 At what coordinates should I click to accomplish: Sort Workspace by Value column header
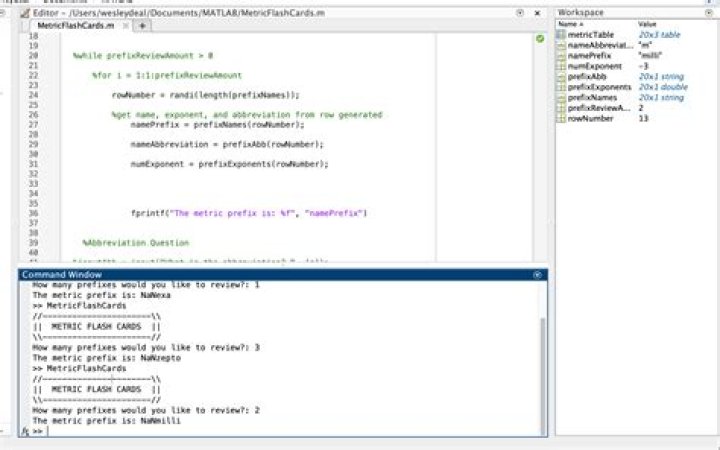[647, 24]
